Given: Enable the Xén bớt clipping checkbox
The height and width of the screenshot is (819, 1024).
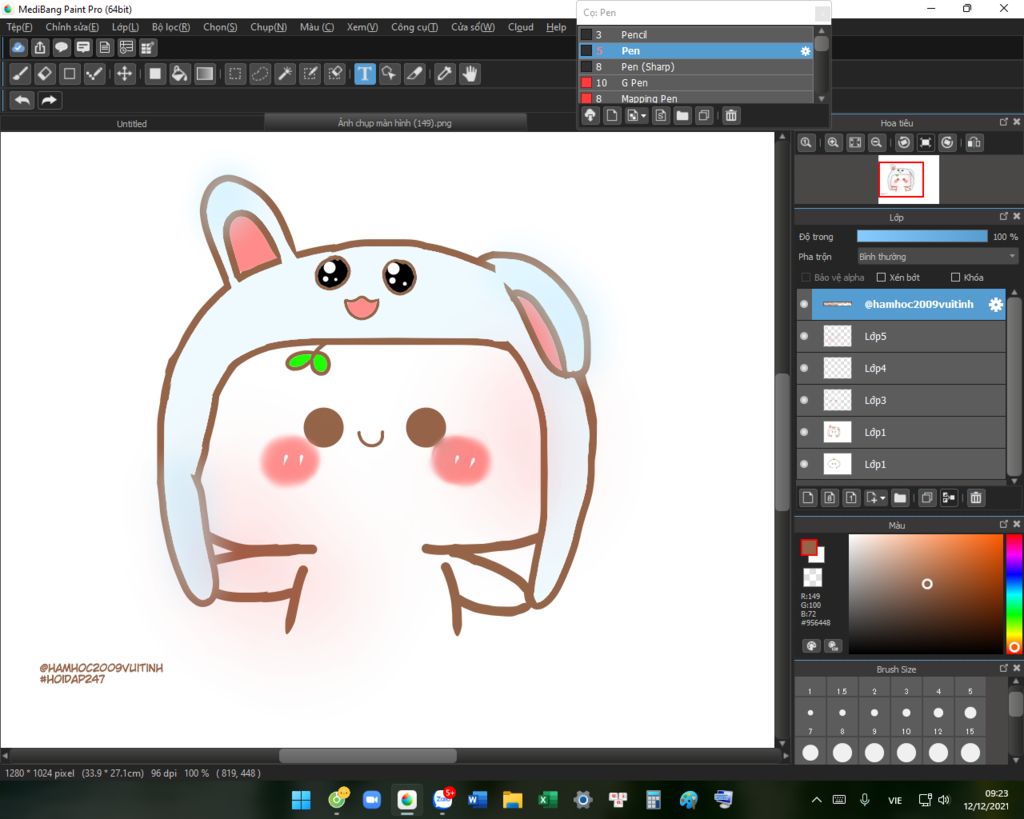Looking at the screenshot, I should click(x=881, y=278).
